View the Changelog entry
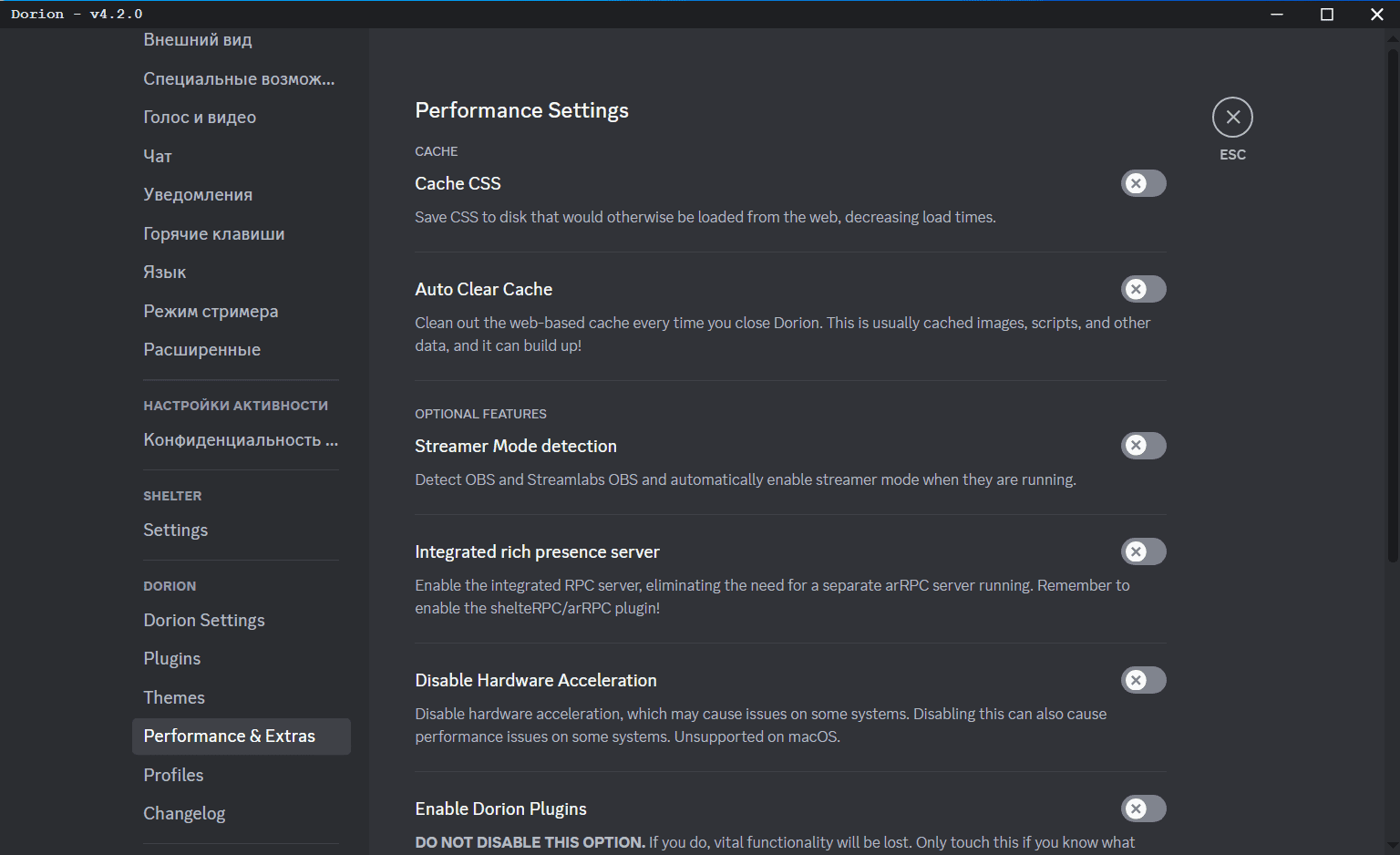1400x855 pixels. click(184, 814)
